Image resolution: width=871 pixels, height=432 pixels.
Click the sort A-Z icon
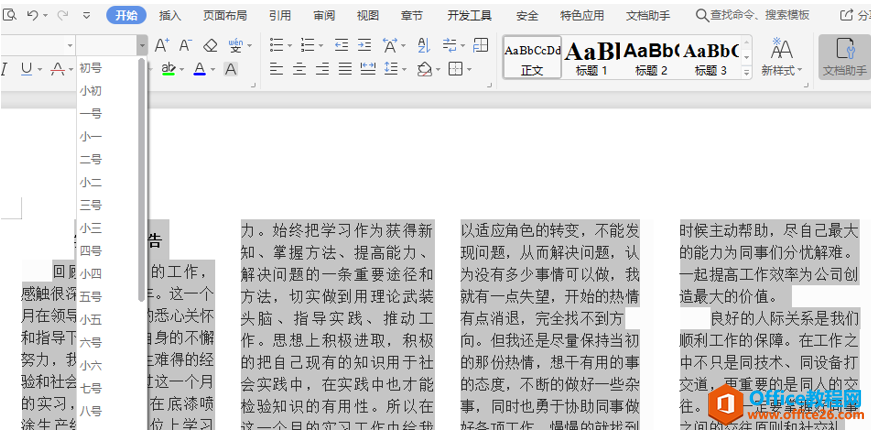coord(424,45)
